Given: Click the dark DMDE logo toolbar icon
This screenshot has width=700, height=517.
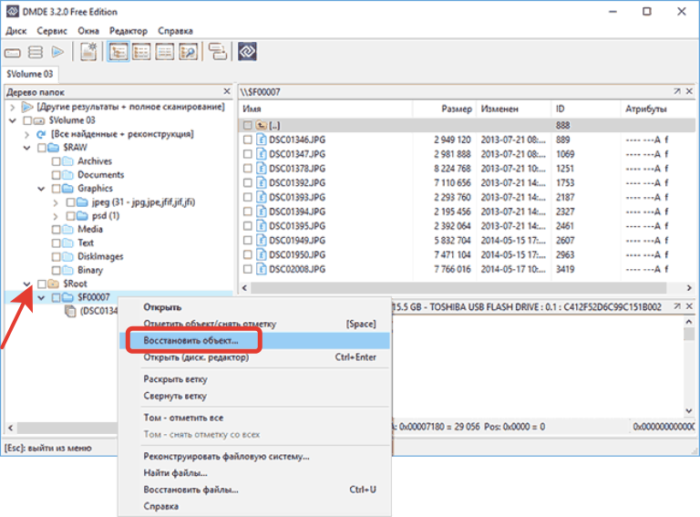Looking at the screenshot, I should coord(247,52).
